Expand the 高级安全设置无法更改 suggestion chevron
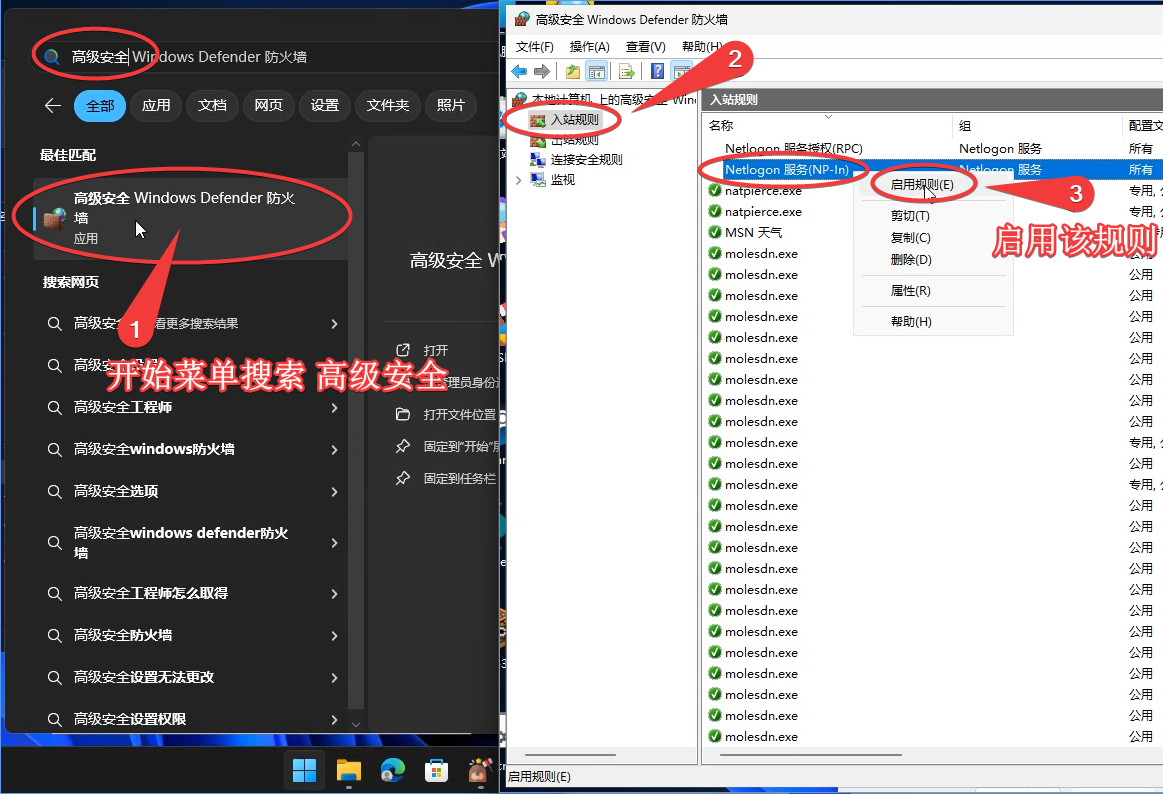1163x794 pixels. coord(335,678)
